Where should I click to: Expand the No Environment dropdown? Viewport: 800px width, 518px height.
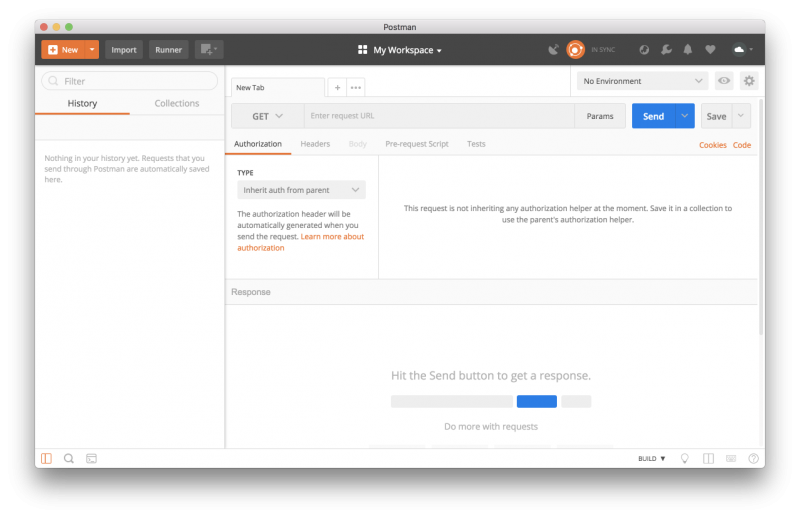point(643,81)
